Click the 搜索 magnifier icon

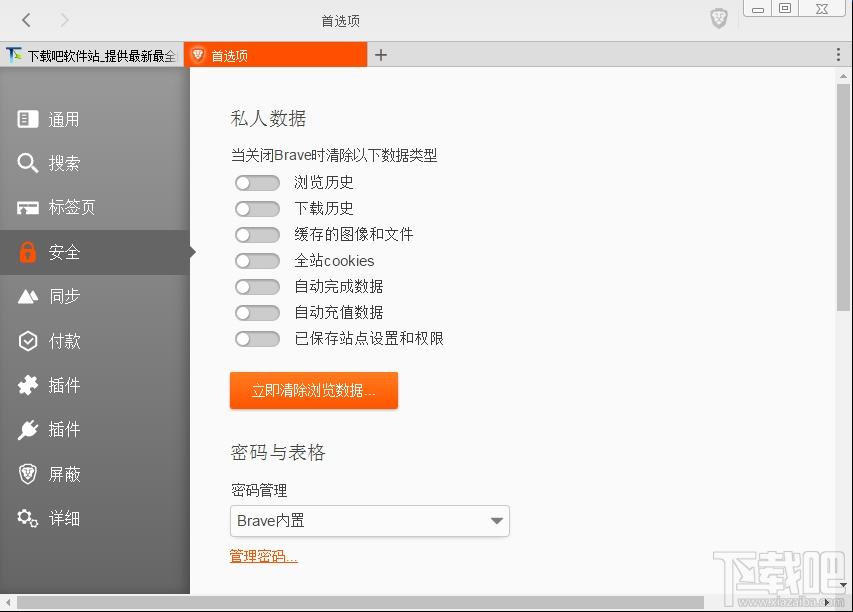28,163
